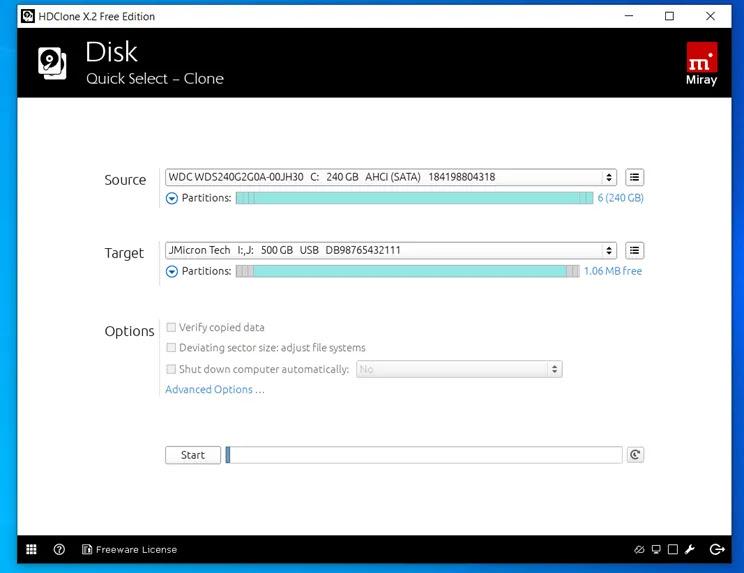The image size is (744, 573).
Task: Click the Source label
Action: (x=125, y=180)
